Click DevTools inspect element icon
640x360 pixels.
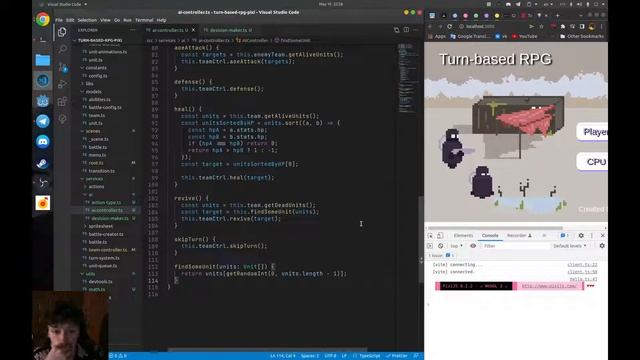(x=430, y=236)
